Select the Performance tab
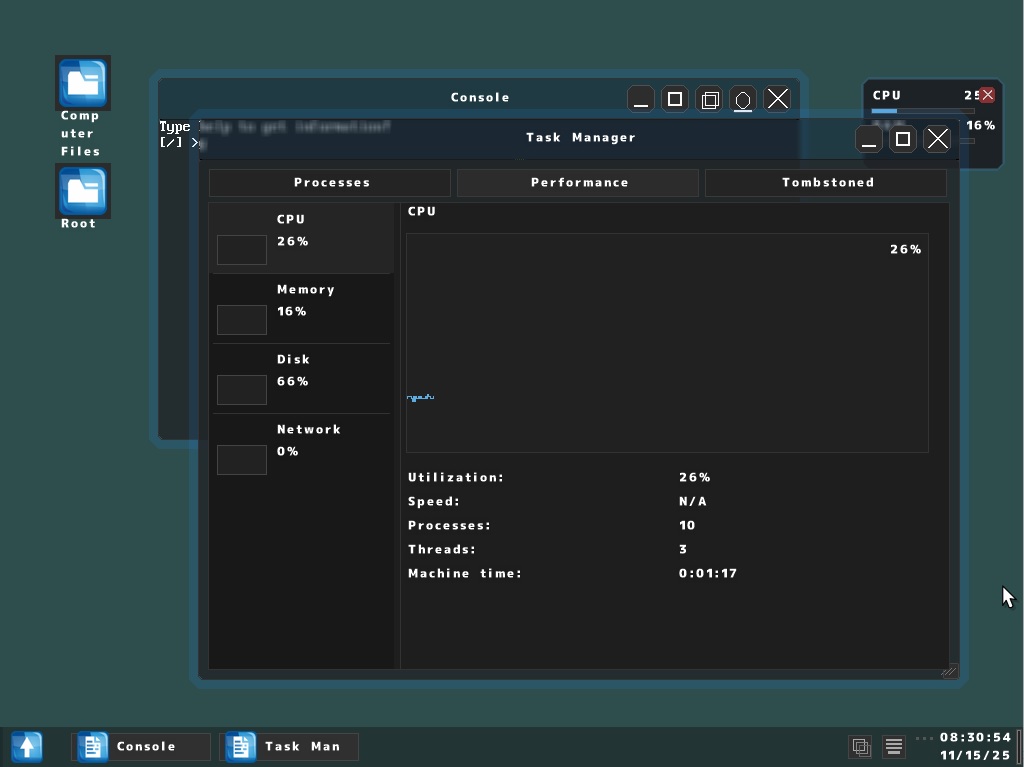Screen dimensions: 1024x767 coord(578,182)
